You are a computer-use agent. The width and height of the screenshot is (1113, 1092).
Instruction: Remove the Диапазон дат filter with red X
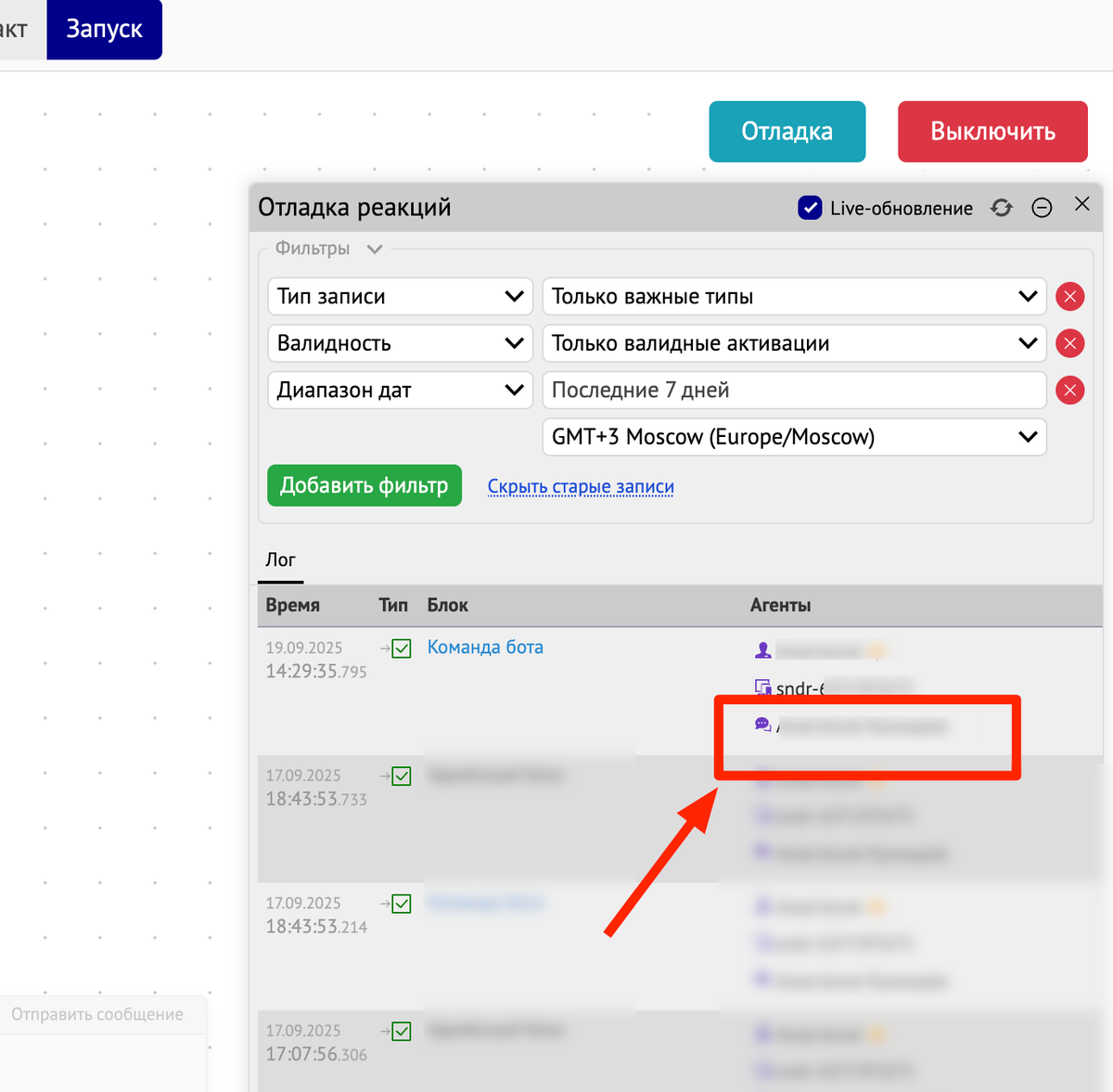(1069, 391)
